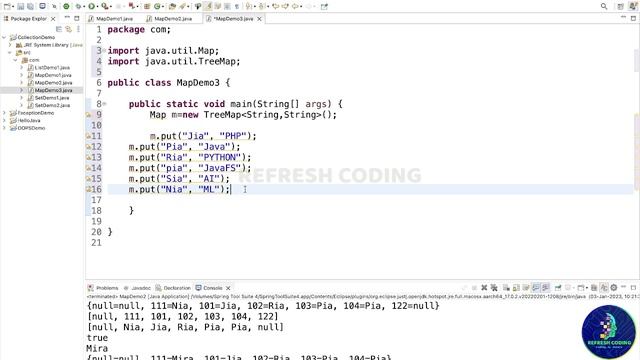The image size is (640, 360).
Task: Expand the ExceptionDemo project
Action: coord(4,113)
